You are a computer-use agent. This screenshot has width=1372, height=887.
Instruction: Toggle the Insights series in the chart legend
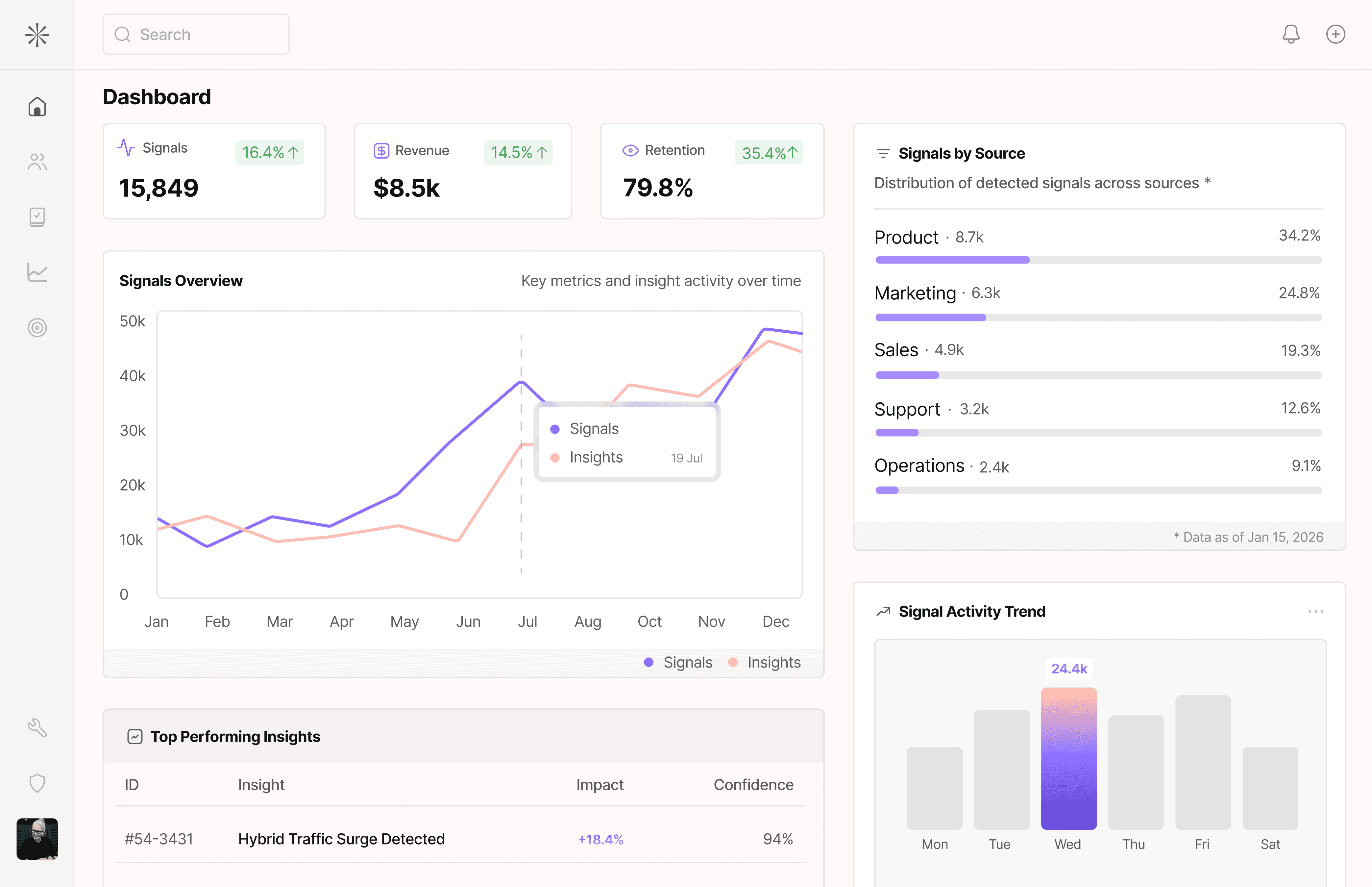coord(766,662)
